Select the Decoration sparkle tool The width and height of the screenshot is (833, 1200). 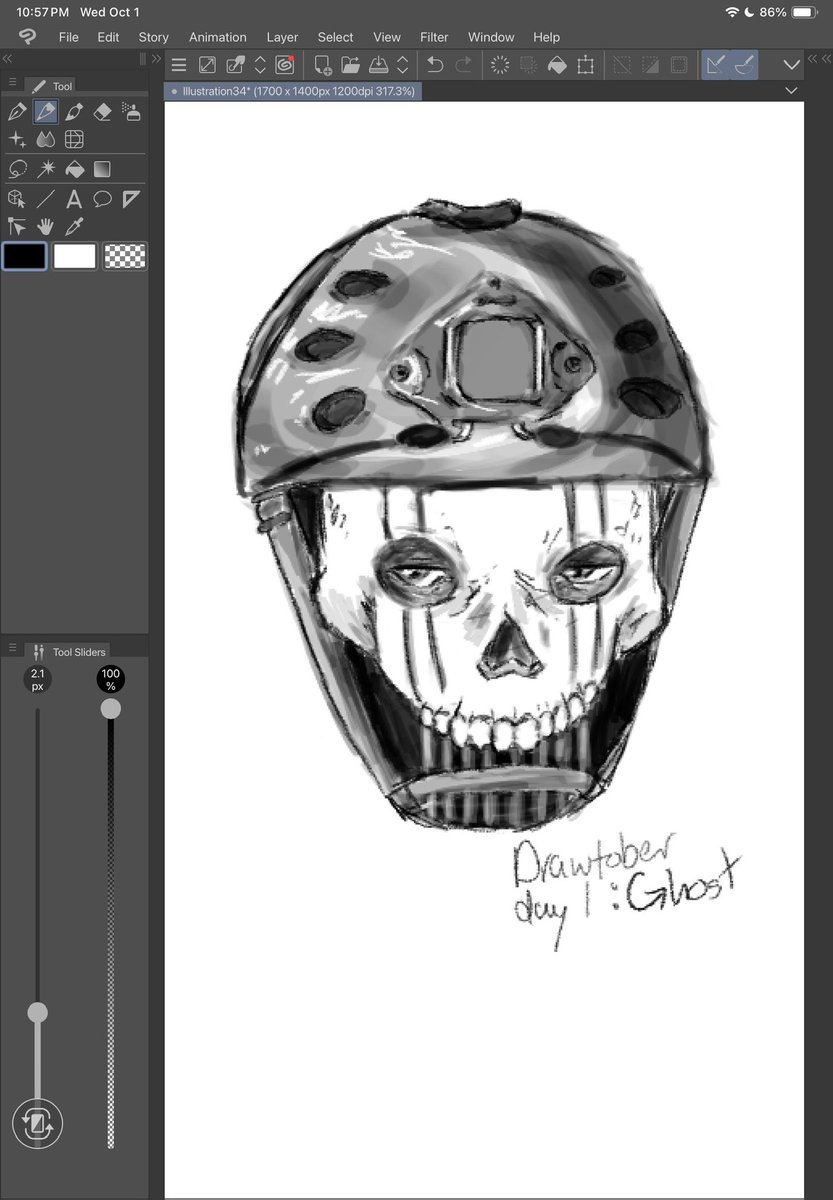click(x=17, y=140)
